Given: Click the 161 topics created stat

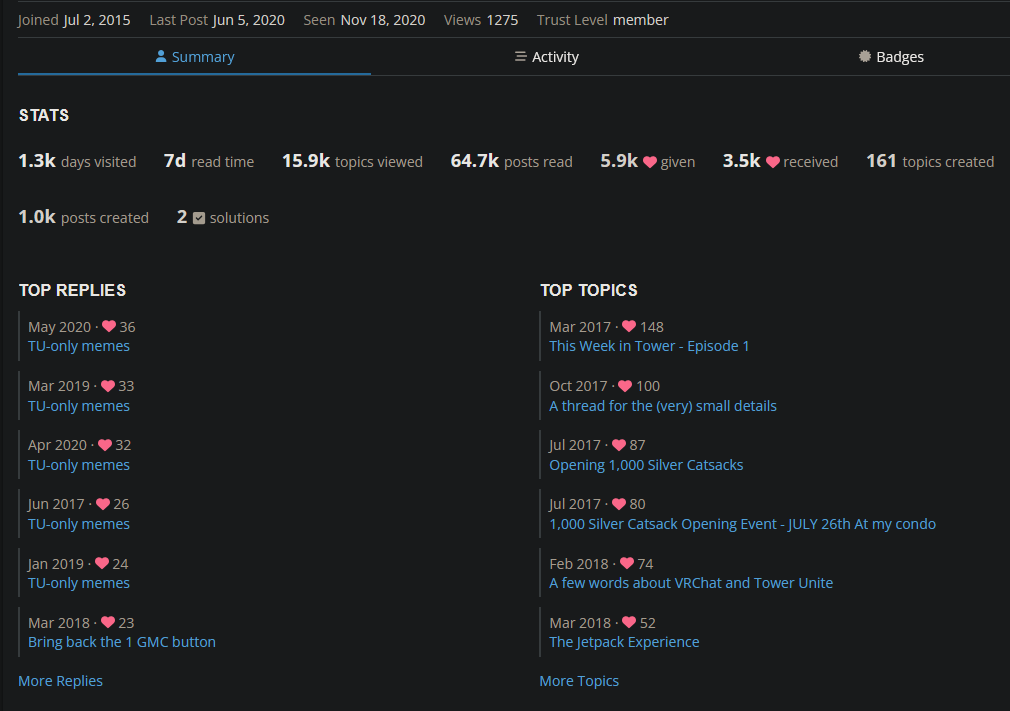Looking at the screenshot, I should (929, 162).
